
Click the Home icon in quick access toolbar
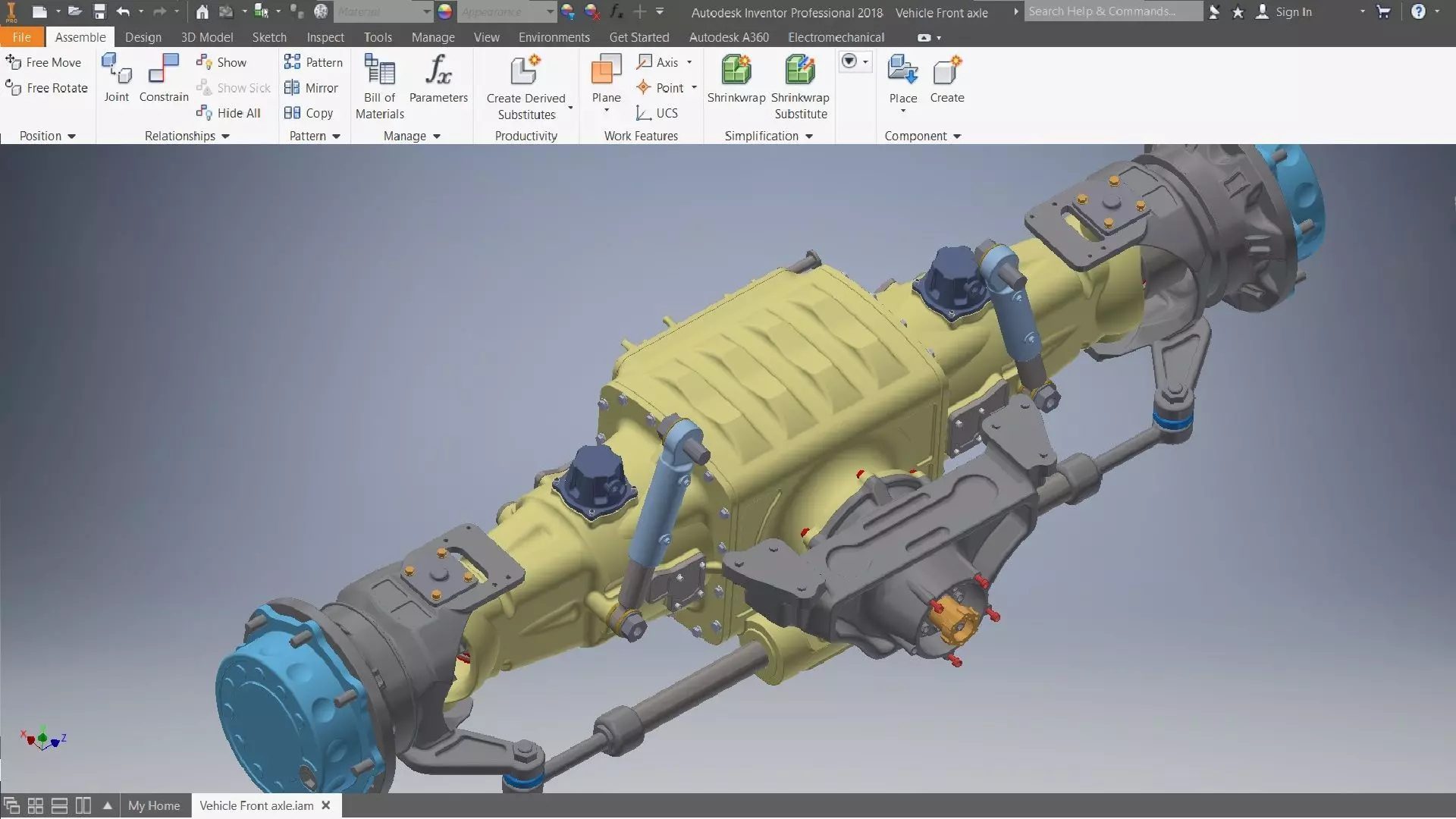202,11
